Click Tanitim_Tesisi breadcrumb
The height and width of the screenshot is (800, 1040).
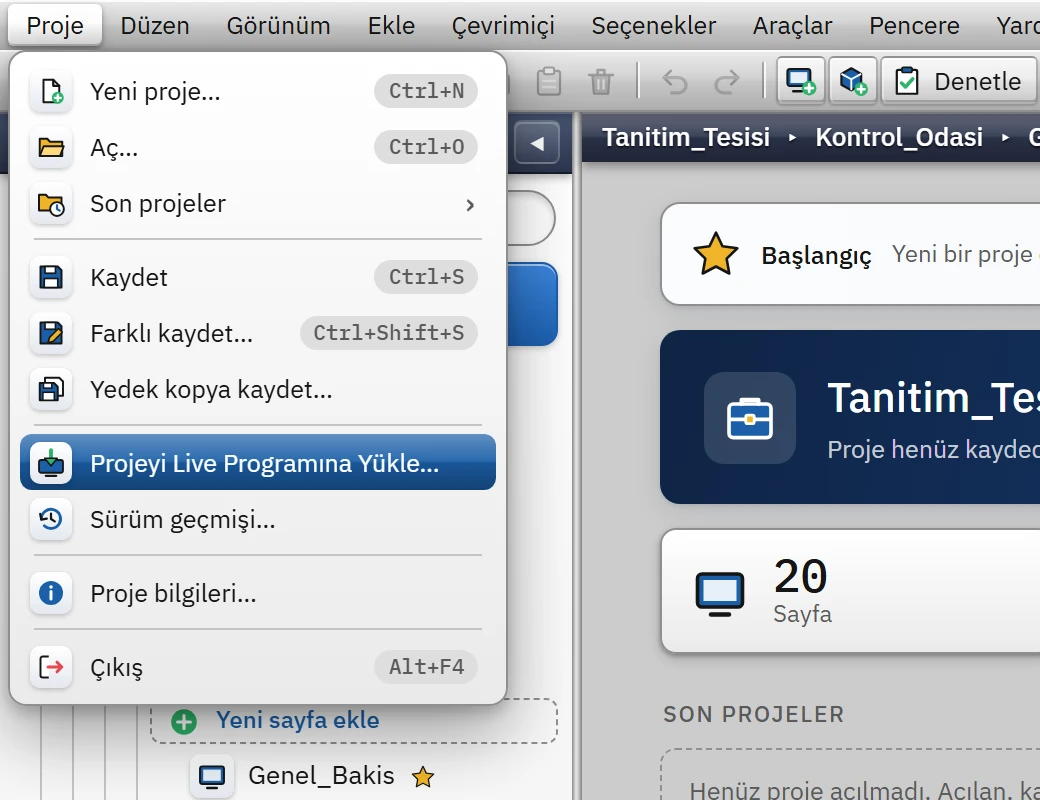(x=686, y=137)
